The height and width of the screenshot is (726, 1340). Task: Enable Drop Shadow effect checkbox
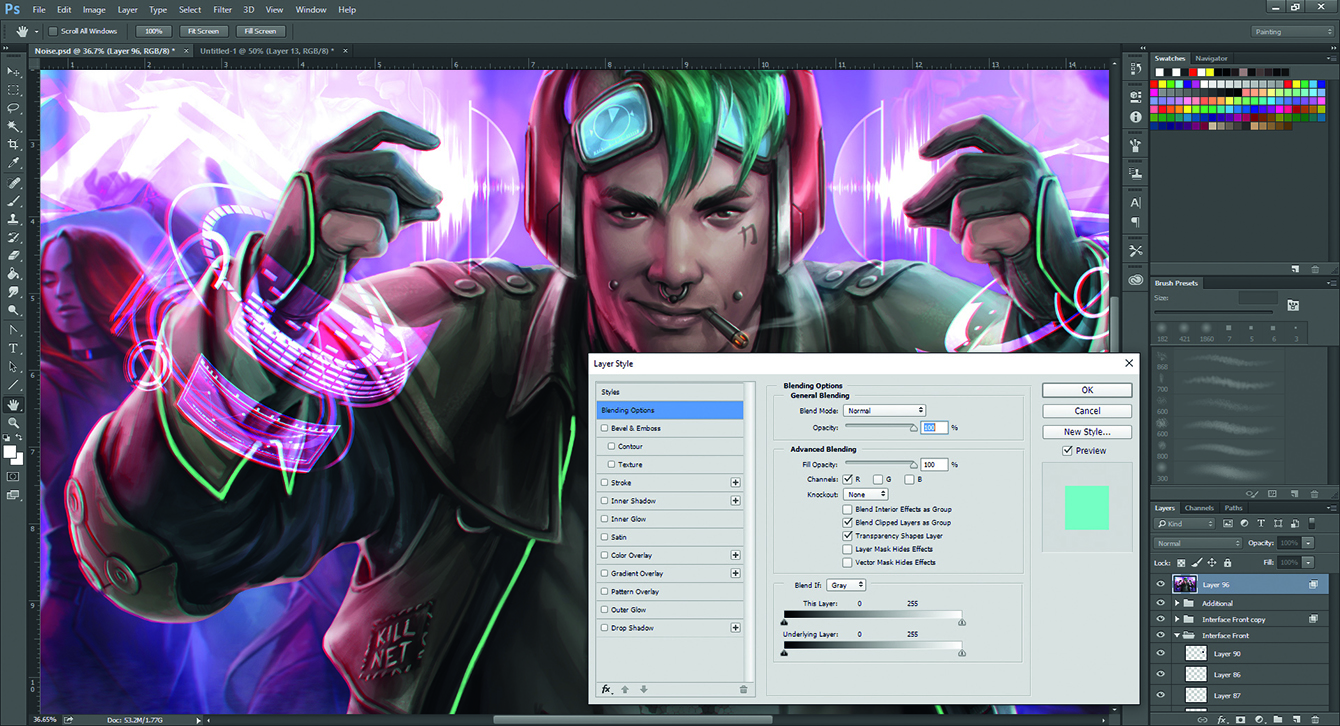pyautogui.click(x=604, y=628)
